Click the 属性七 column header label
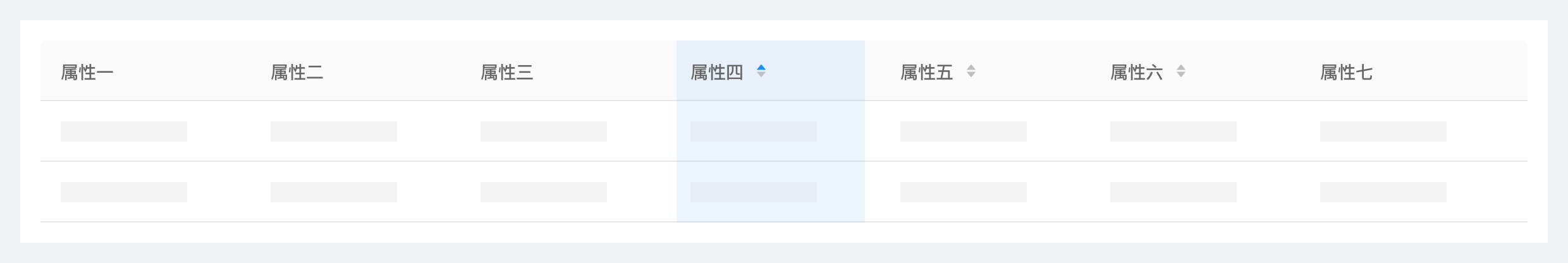 point(1347,73)
